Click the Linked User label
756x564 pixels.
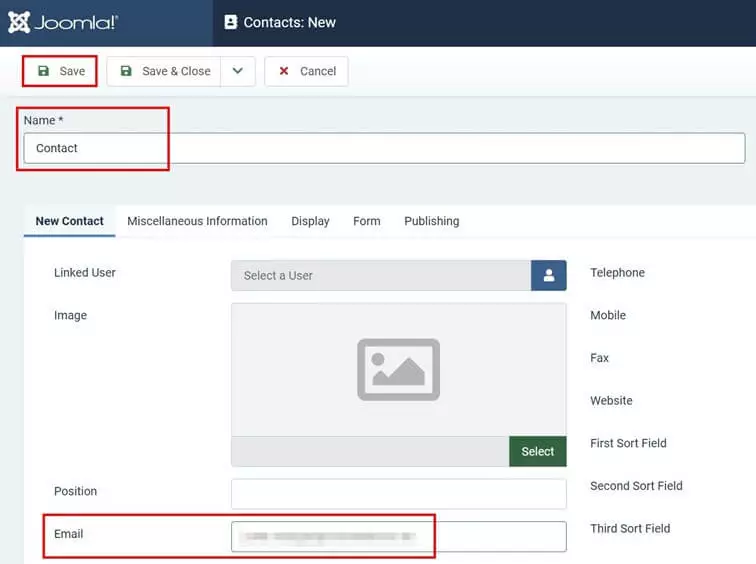click(x=85, y=273)
